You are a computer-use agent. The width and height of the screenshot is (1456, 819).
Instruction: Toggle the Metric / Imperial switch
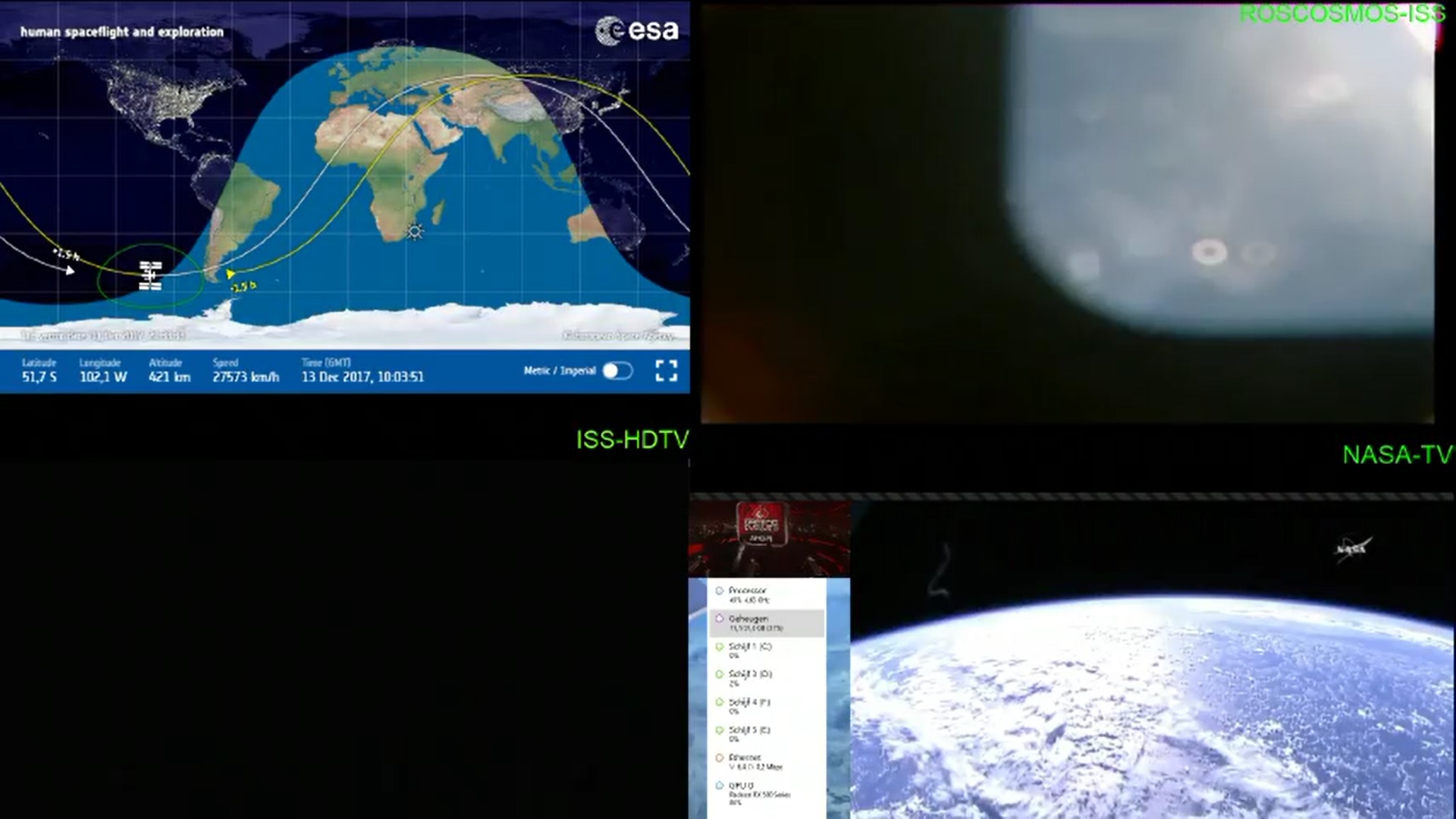pyautogui.click(x=617, y=371)
